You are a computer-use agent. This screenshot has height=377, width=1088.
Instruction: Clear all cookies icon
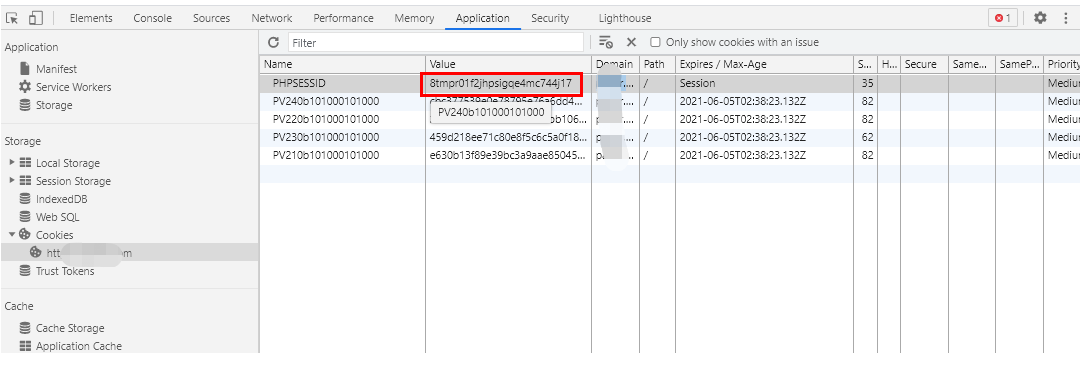coord(606,42)
